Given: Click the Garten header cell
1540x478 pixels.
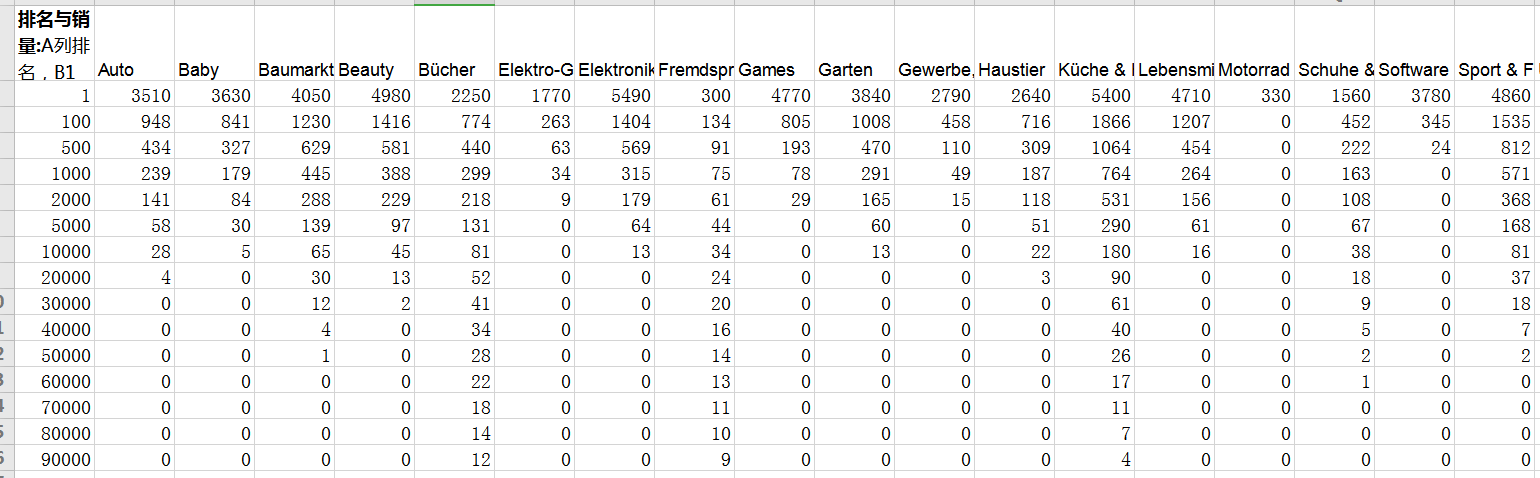Looking at the screenshot, I should [854, 44].
